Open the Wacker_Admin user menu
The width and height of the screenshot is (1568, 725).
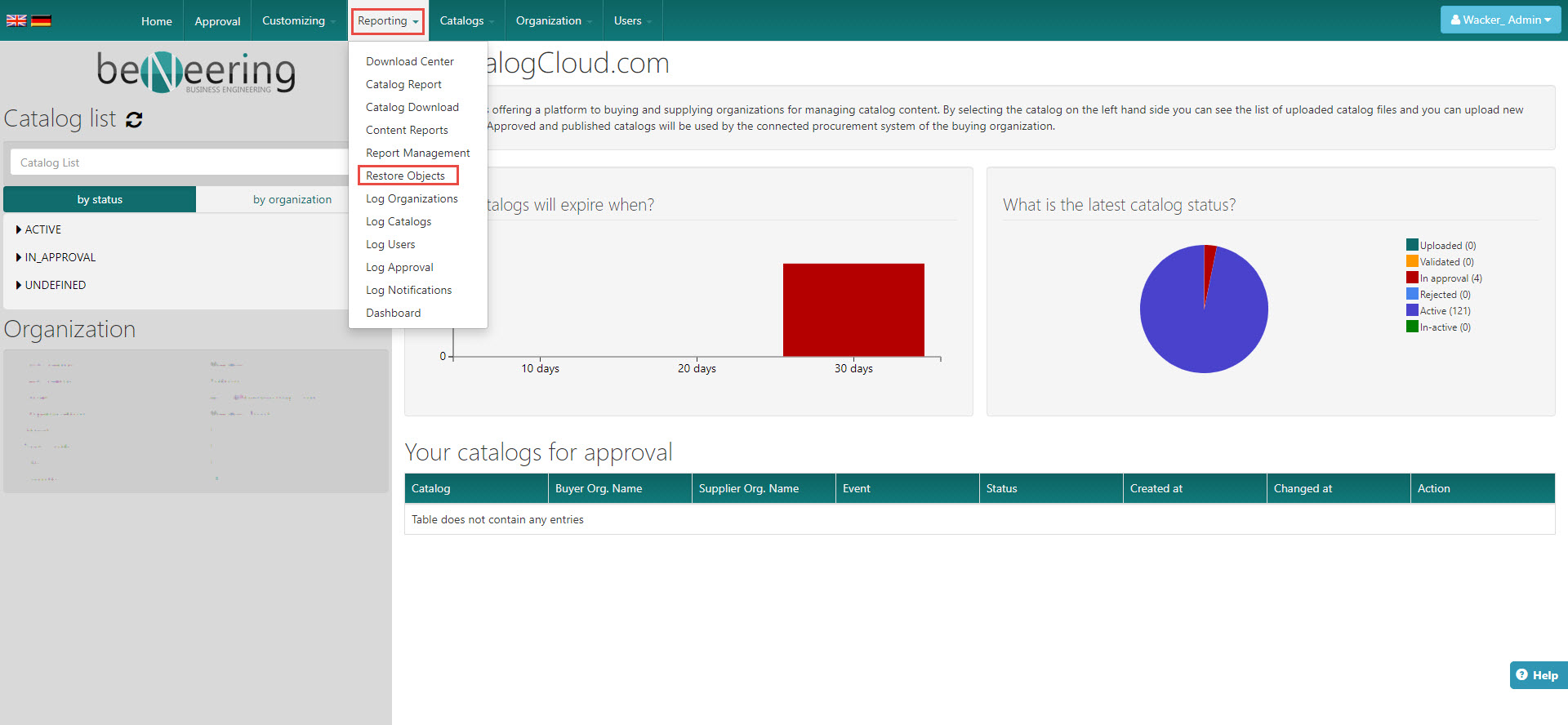tap(1500, 20)
